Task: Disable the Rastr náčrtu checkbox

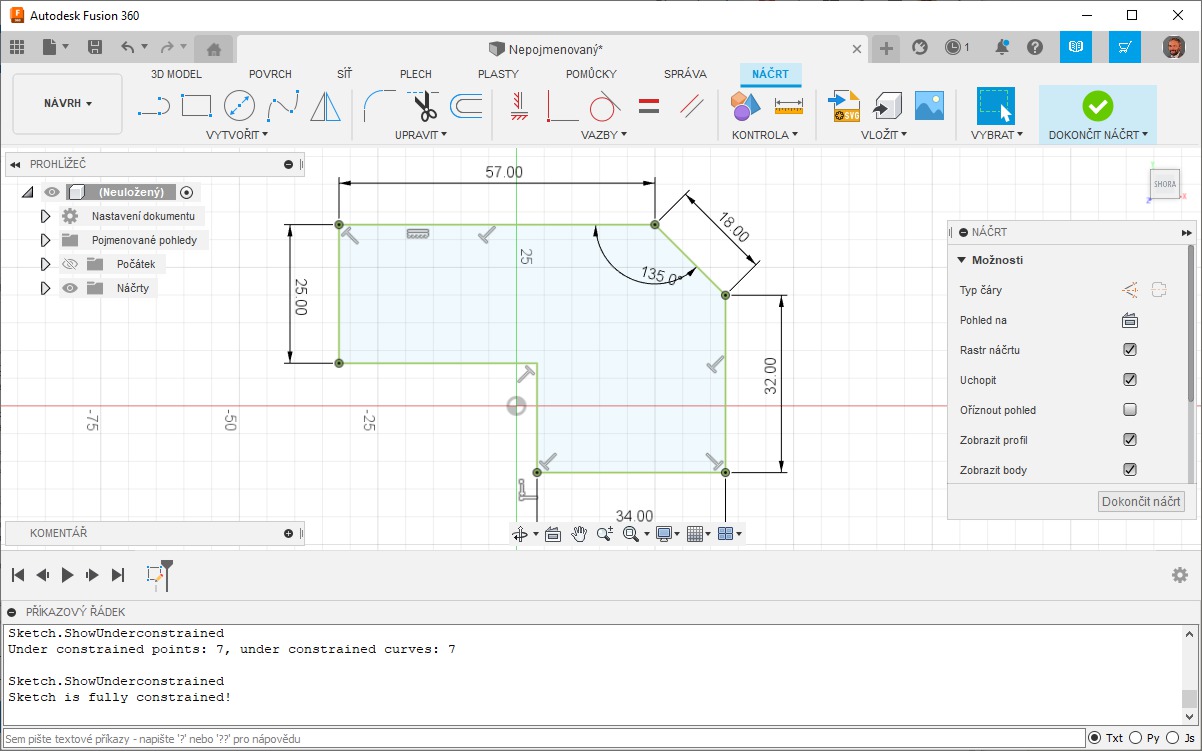Action: (x=1130, y=350)
